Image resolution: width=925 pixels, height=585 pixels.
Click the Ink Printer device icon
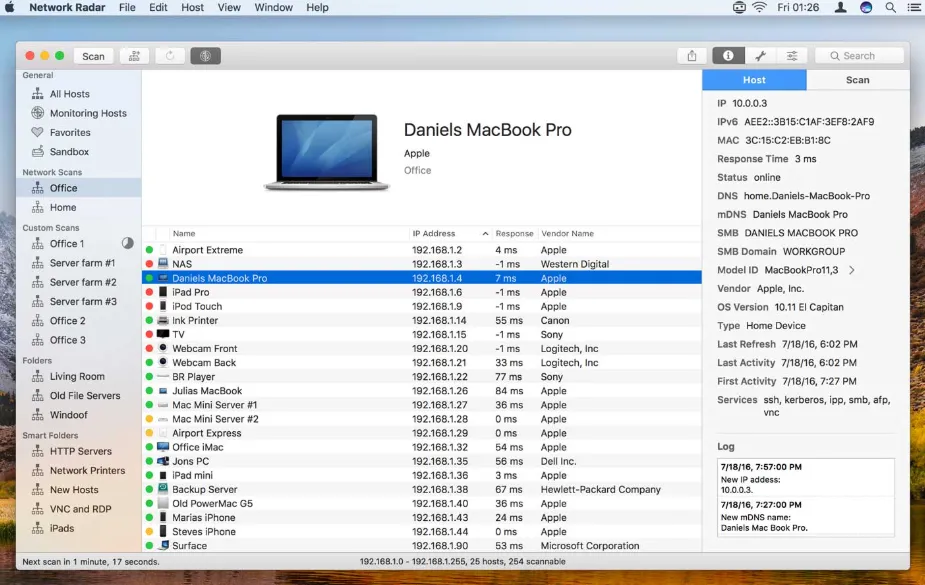163,320
